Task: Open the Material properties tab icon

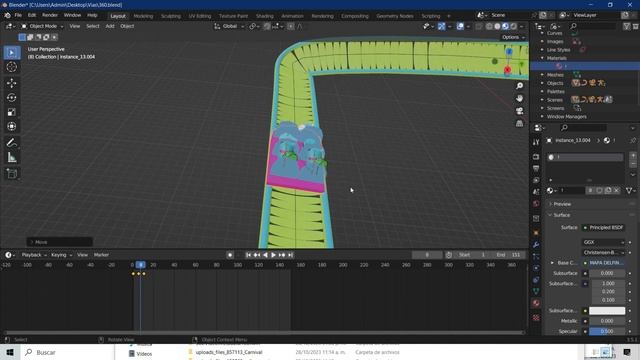Action: [x=536, y=303]
